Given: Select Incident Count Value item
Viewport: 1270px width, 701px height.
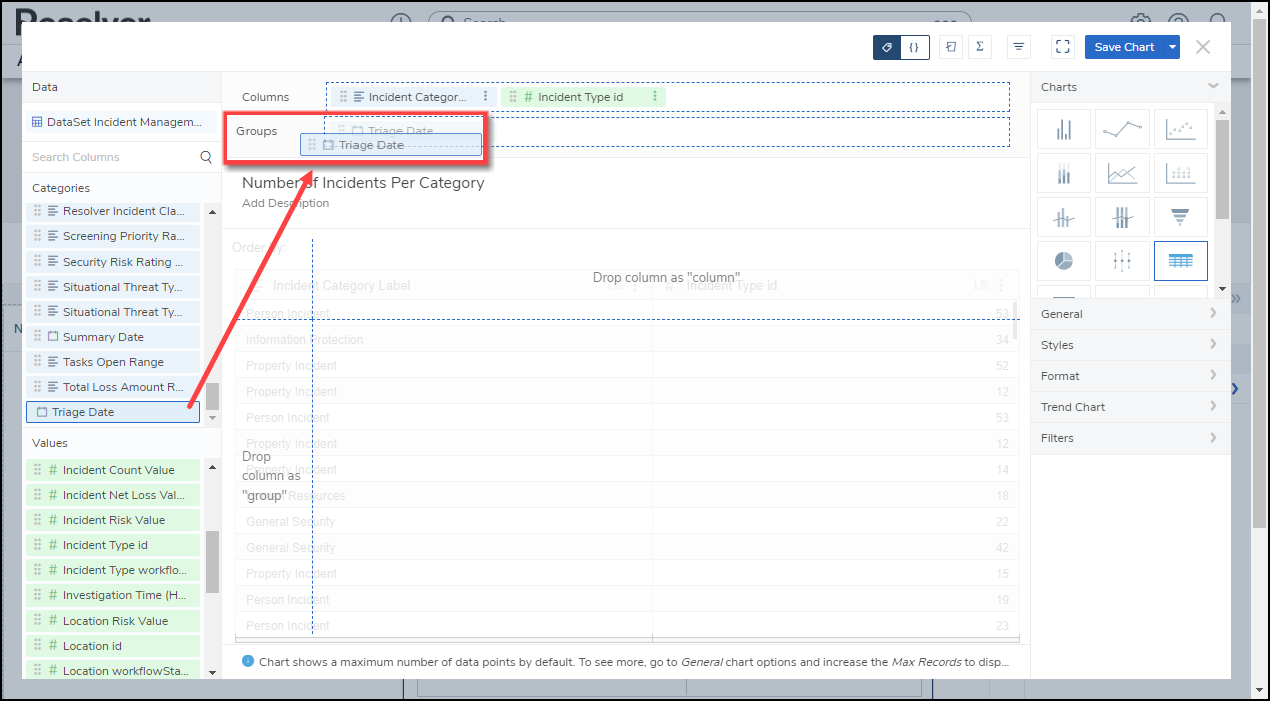Looking at the screenshot, I should pyautogui.click(x=113, y=470).
